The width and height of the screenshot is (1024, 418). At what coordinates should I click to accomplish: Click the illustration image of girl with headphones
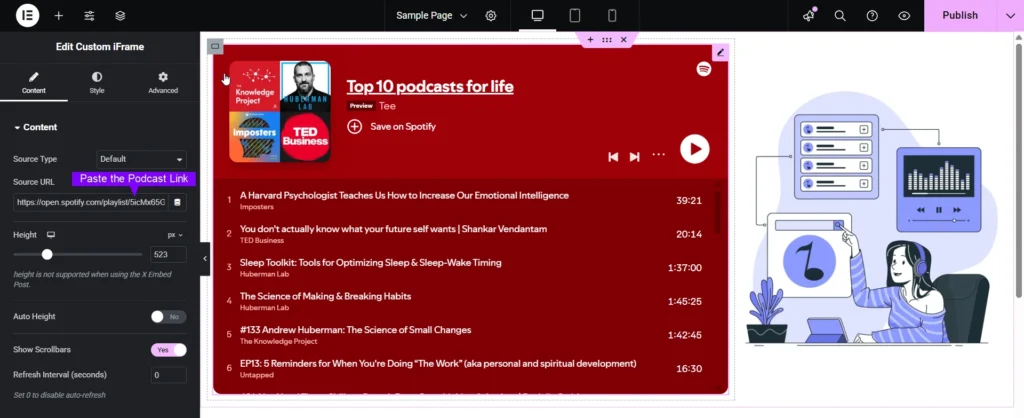click(x=872, y=217)
